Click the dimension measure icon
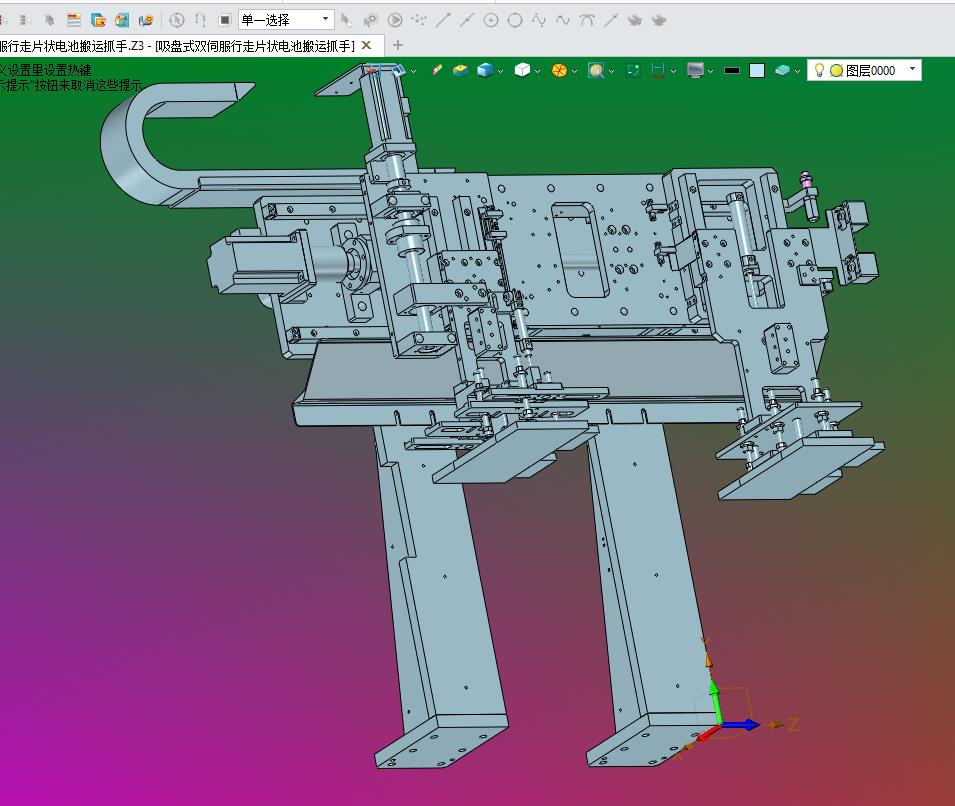 tap(658, 71)
